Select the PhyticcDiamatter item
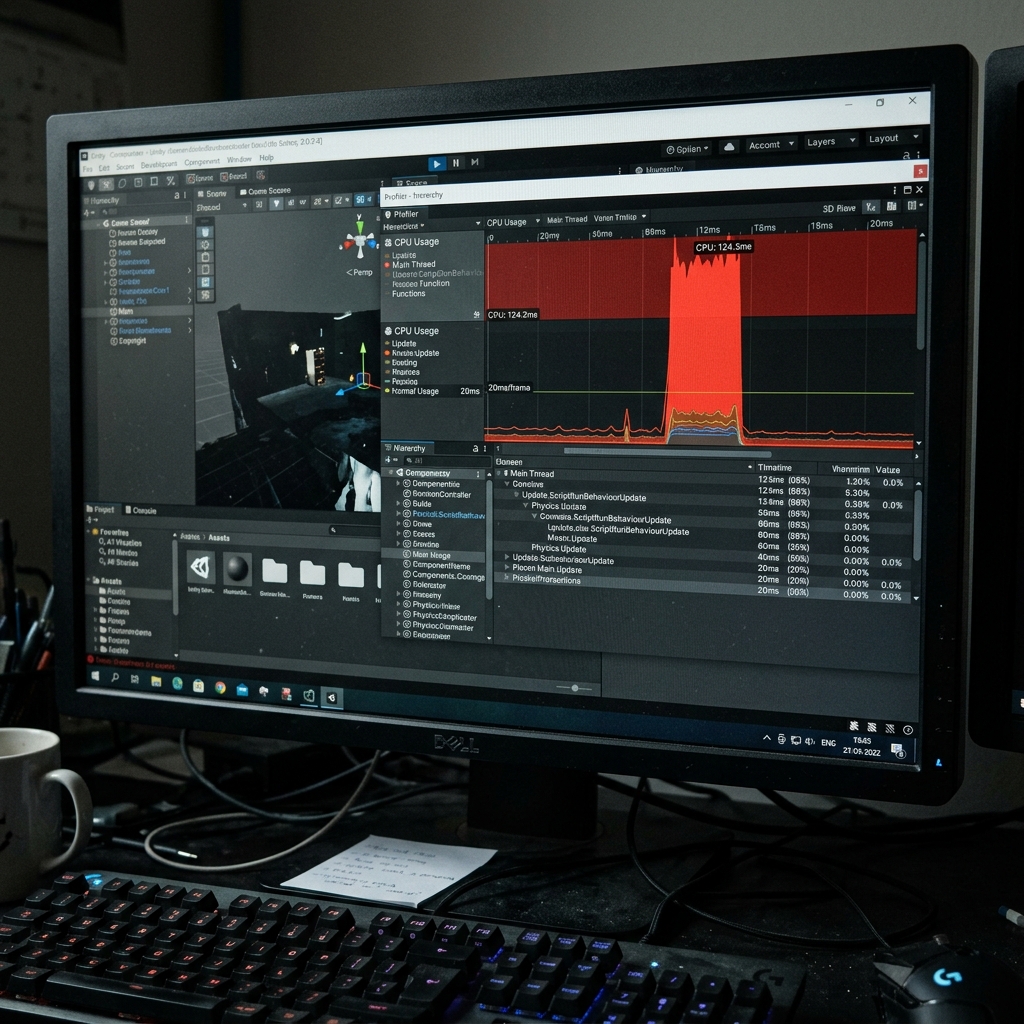 443,627
